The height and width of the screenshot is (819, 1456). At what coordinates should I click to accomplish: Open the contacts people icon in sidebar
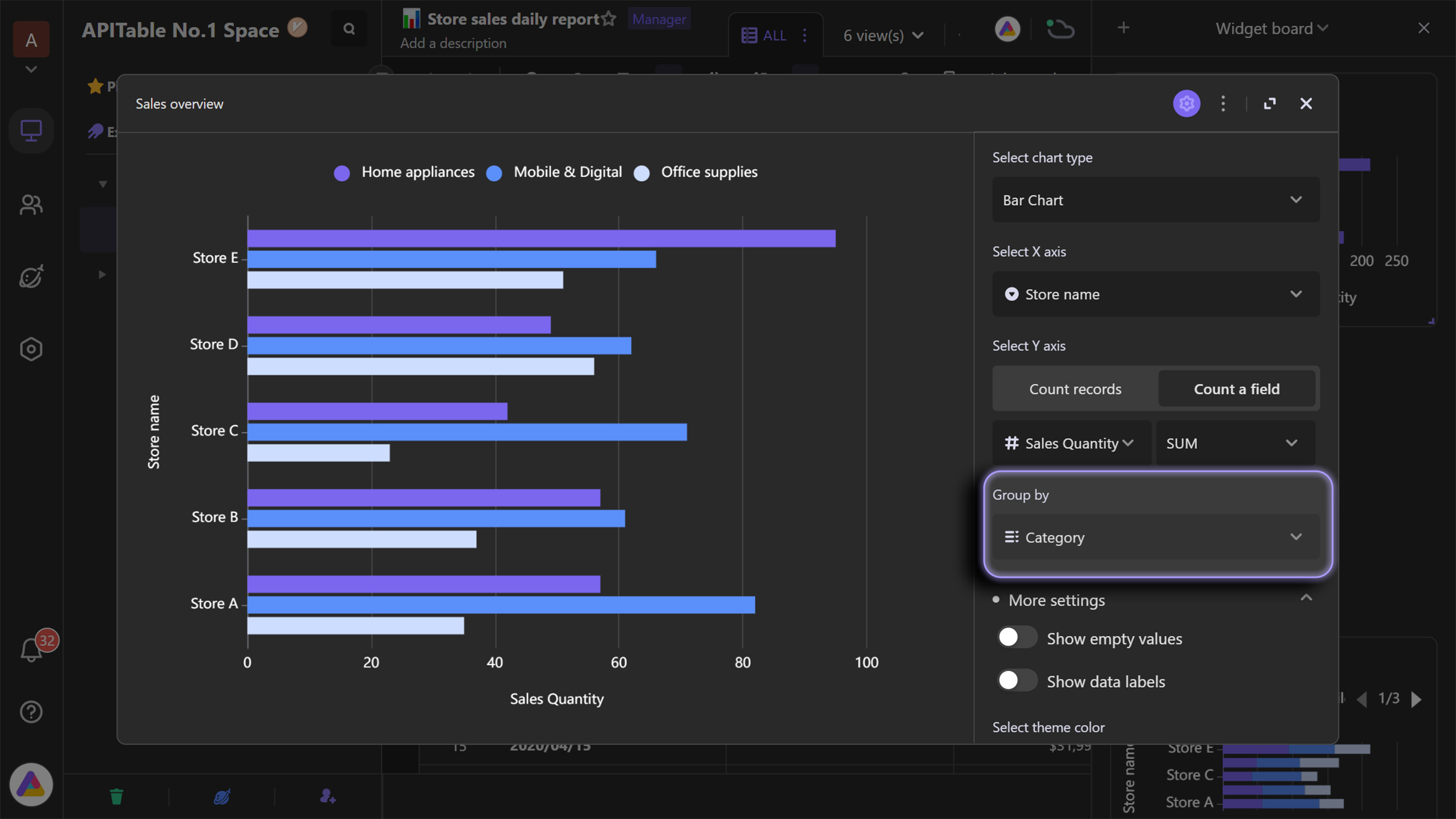click(31, 205)
